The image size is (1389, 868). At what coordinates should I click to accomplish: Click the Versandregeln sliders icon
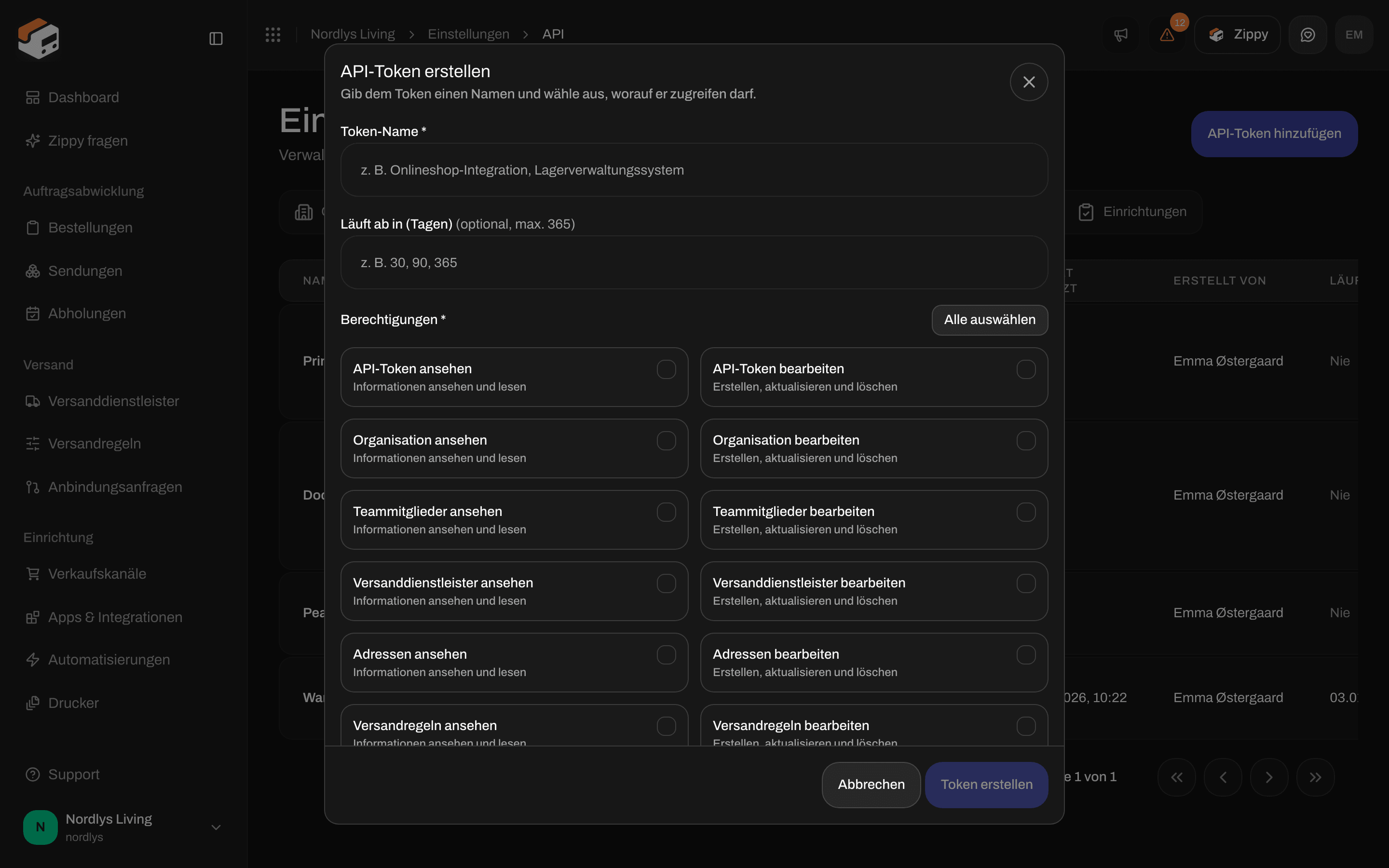(33, 444)
